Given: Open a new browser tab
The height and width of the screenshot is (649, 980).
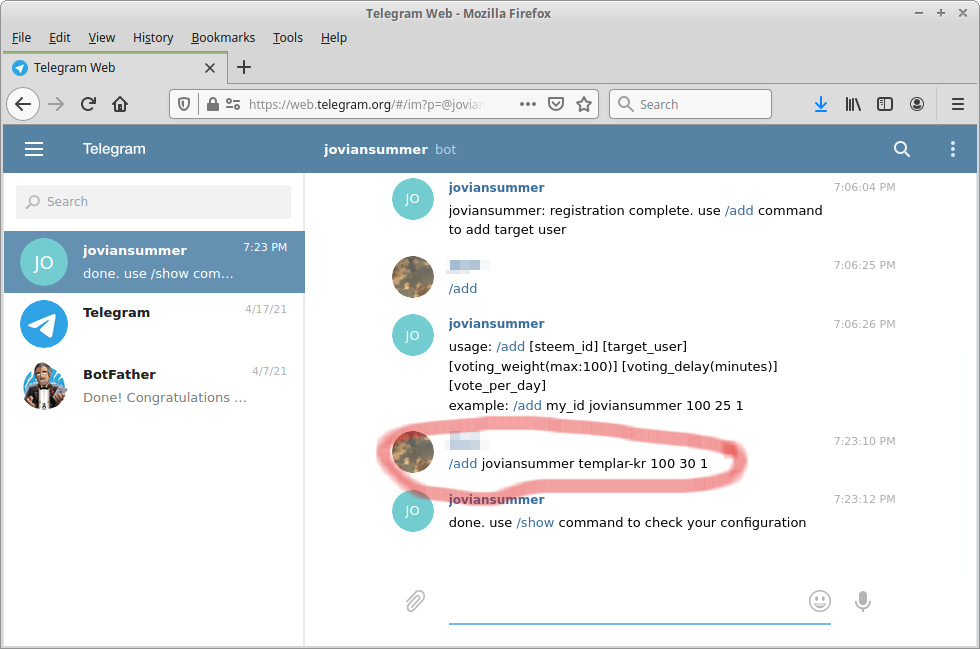Looking at the screenshot, I should [244, 67].
